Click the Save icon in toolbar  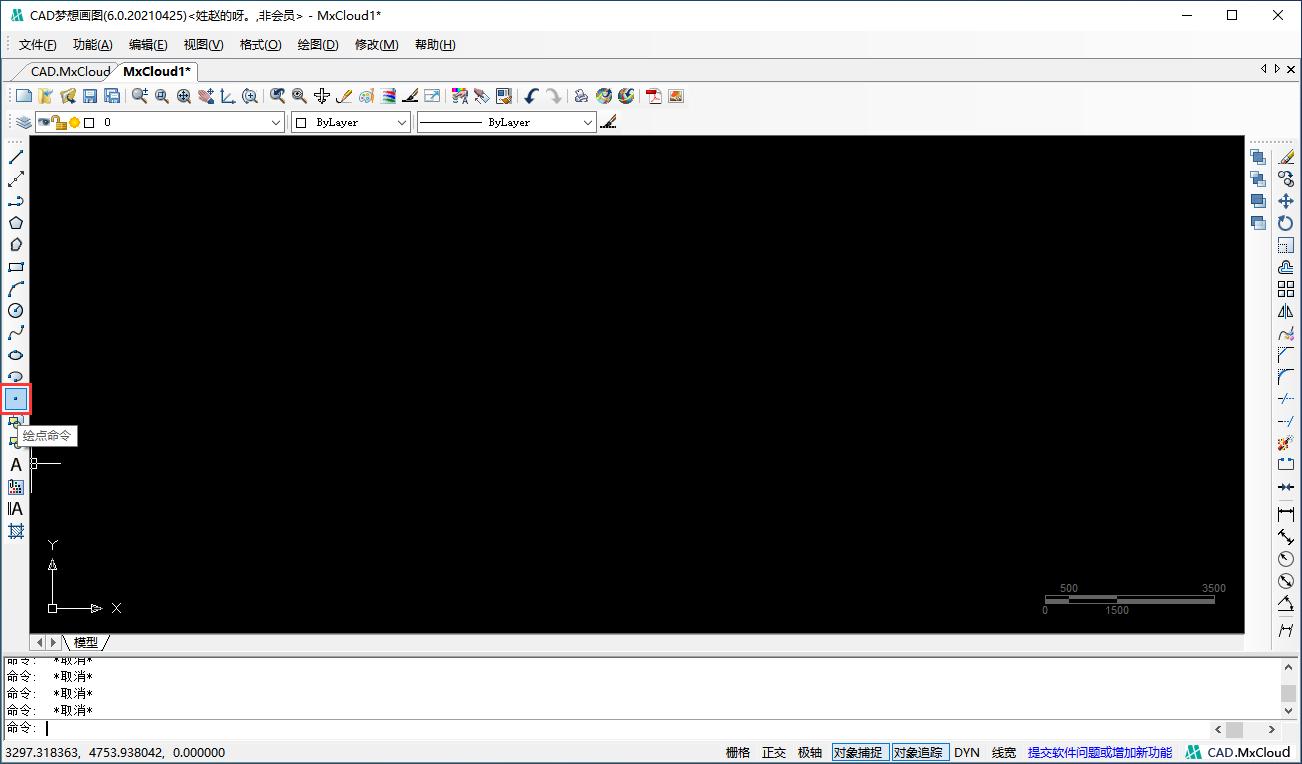90,96
